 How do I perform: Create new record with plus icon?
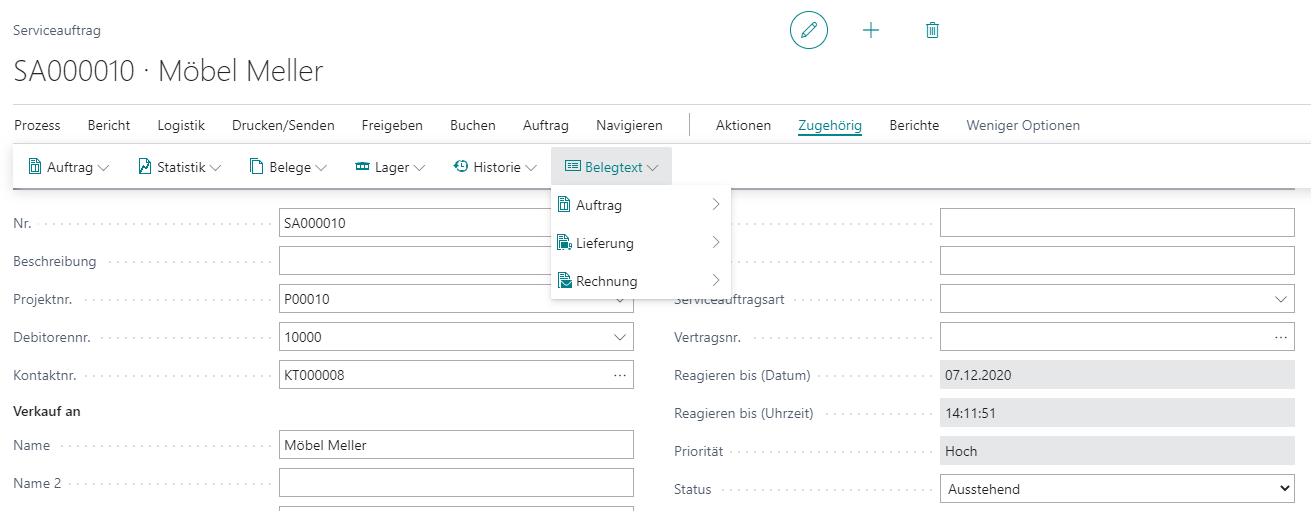tap(871, 30)
